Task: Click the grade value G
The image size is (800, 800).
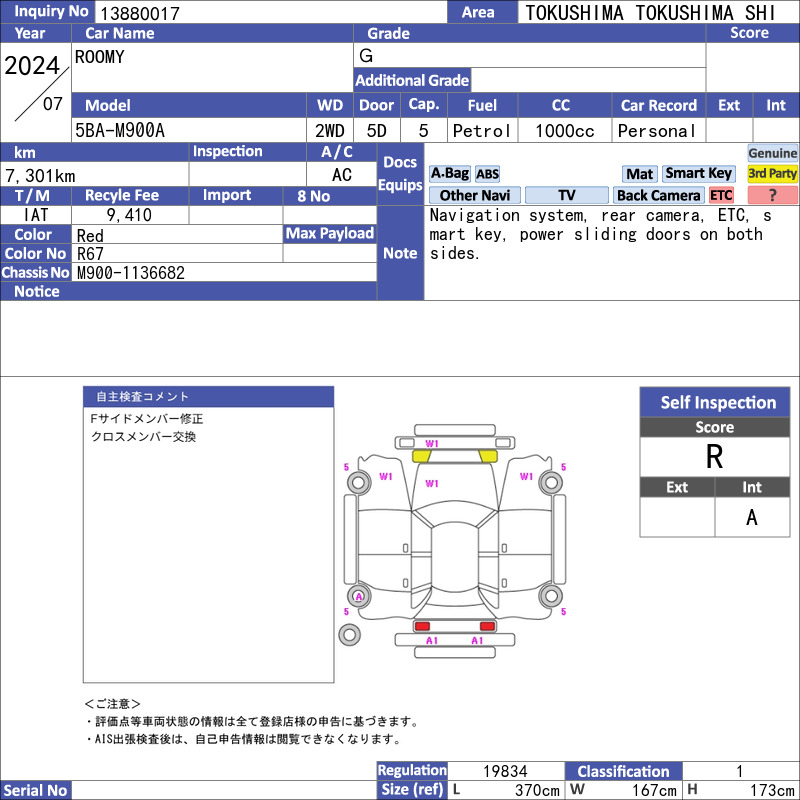Action: pyautogui.click(x=366, y=55)
